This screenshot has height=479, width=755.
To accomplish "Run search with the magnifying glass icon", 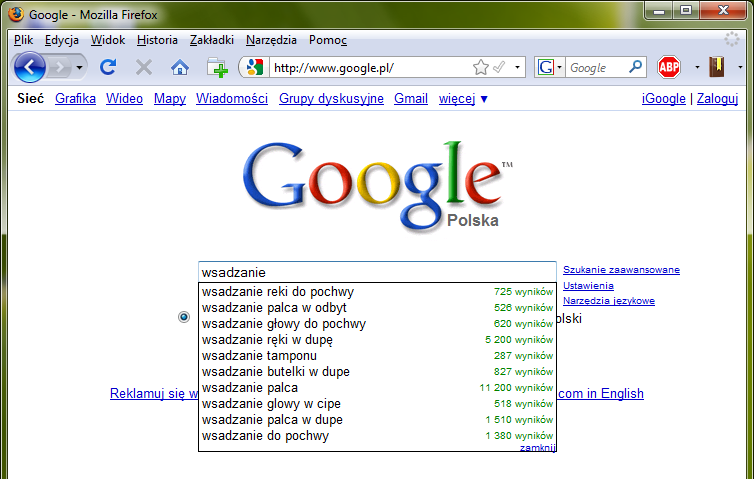I will pos(636,67).
